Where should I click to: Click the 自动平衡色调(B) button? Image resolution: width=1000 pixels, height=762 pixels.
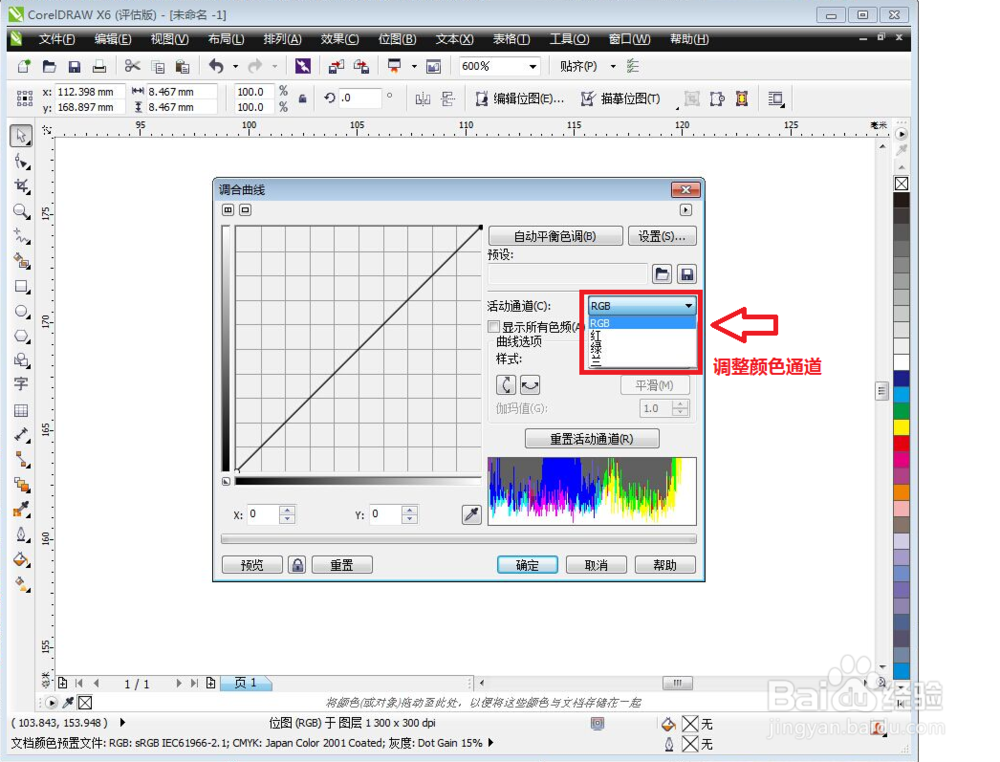[556, 234]
